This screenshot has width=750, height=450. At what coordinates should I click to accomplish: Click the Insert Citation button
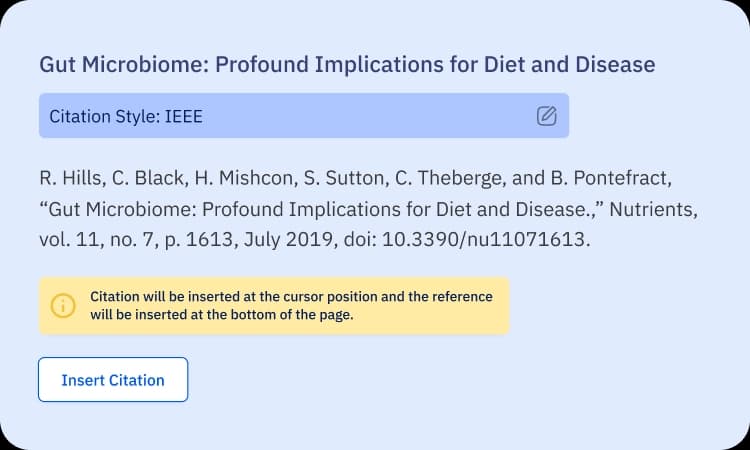113,380
